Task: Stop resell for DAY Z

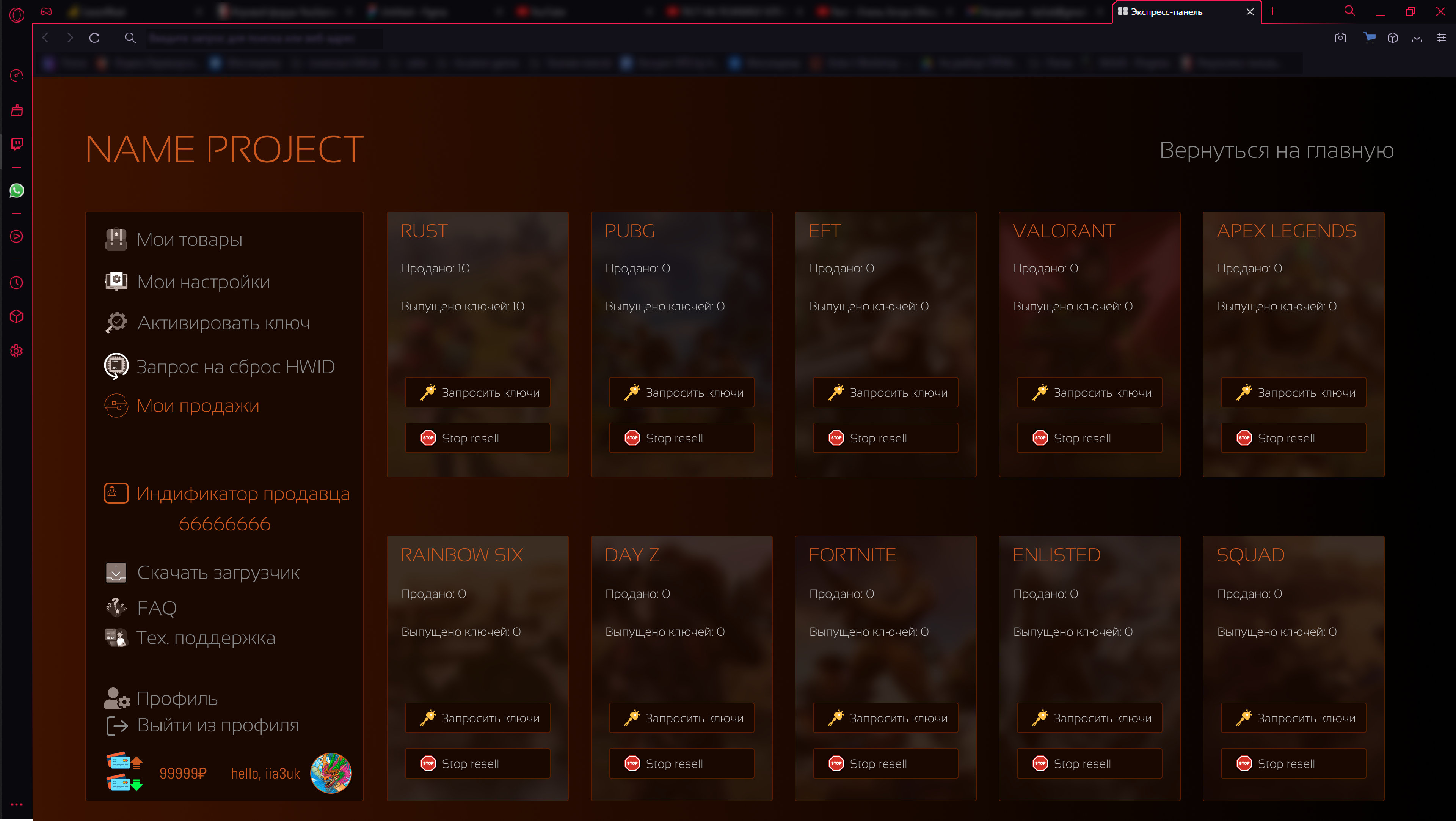Action: click(682, 763)
